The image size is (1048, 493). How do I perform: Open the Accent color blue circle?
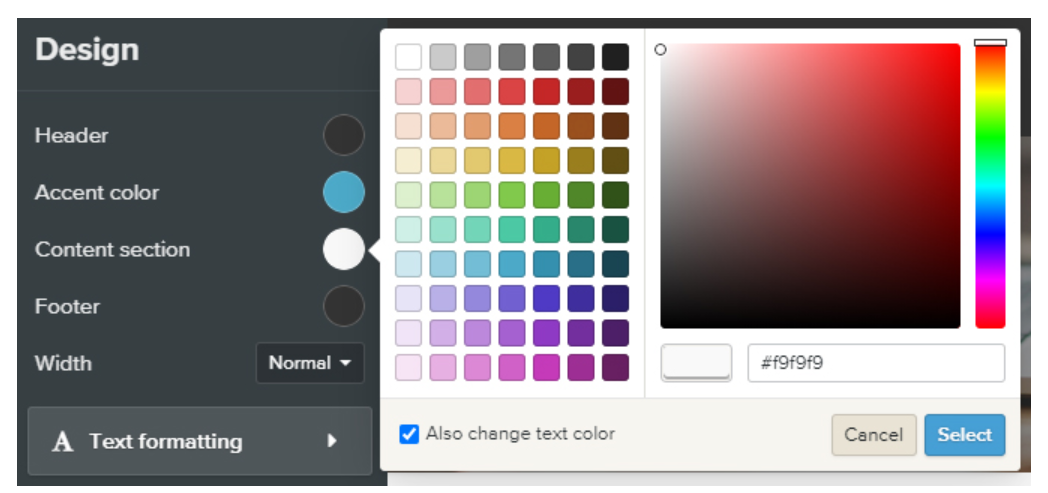(344, 192)
